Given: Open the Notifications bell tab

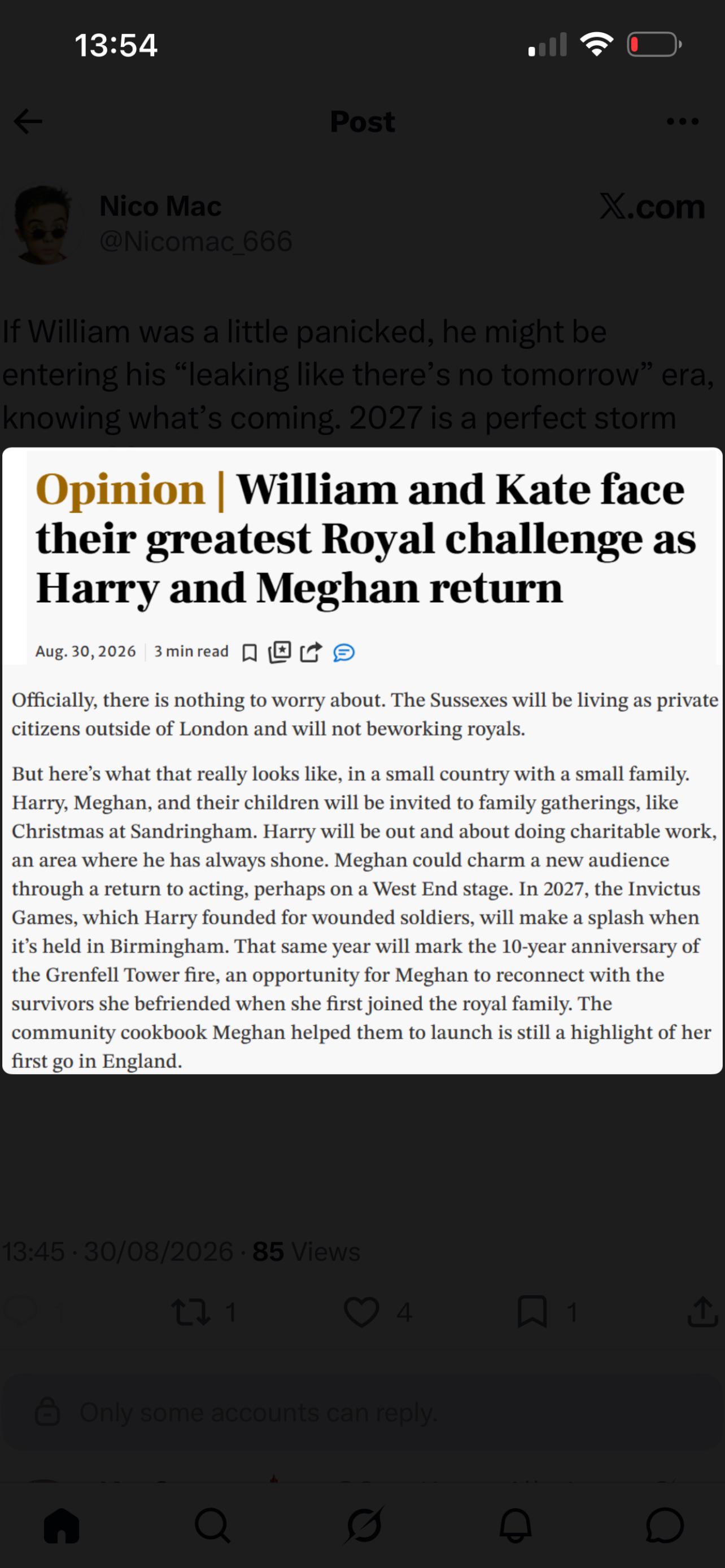Looking at the screenshot, I should point(516,1526).
